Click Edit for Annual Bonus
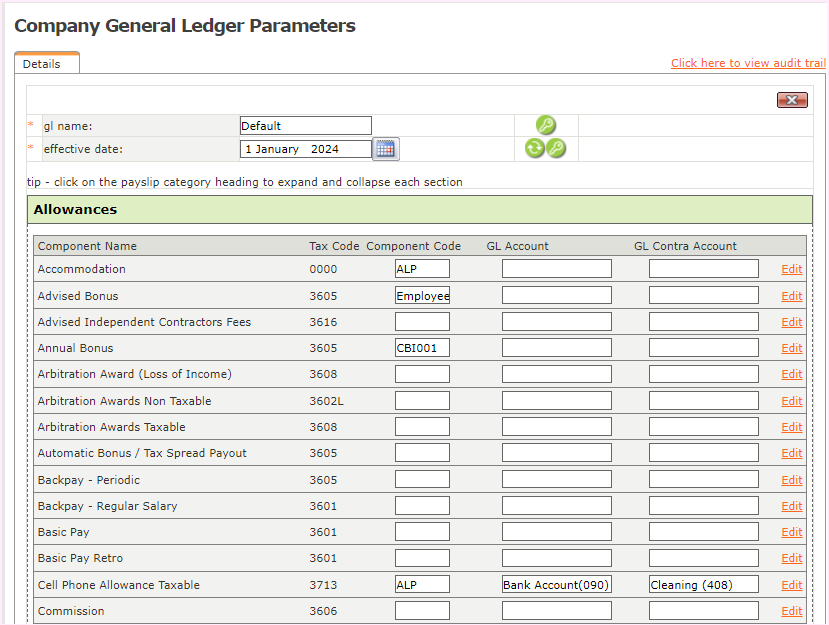 click(x=791, y=348)
